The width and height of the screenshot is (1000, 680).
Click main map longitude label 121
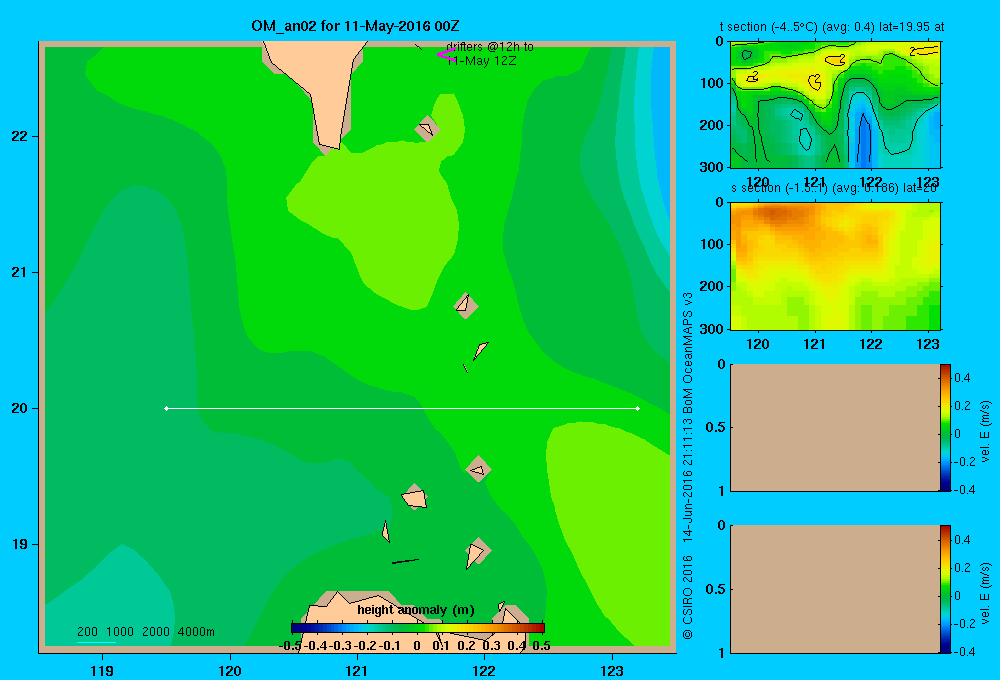[x=357, y=670]
